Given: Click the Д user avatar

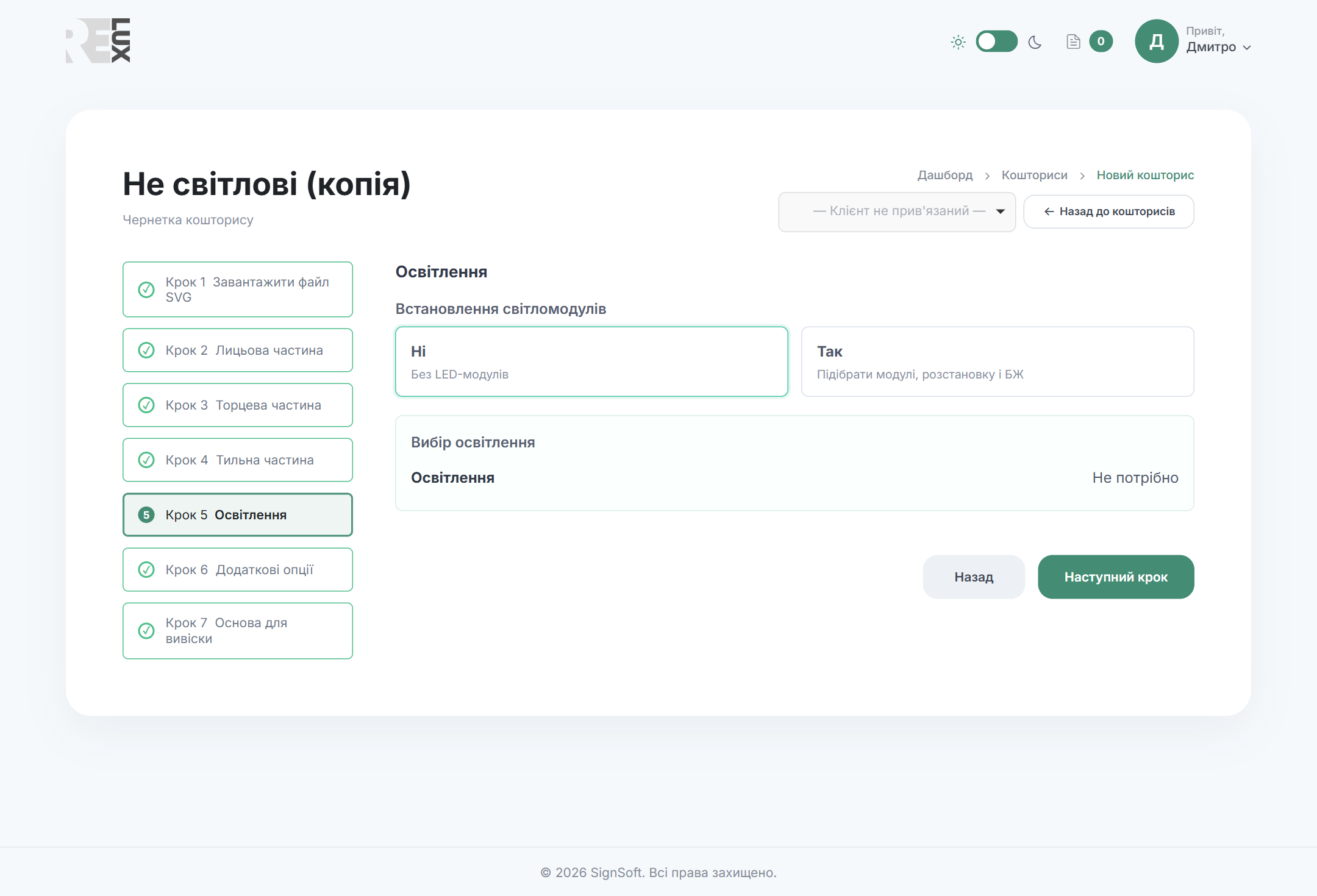Looking at the screenshot, I should point(1156,41).
